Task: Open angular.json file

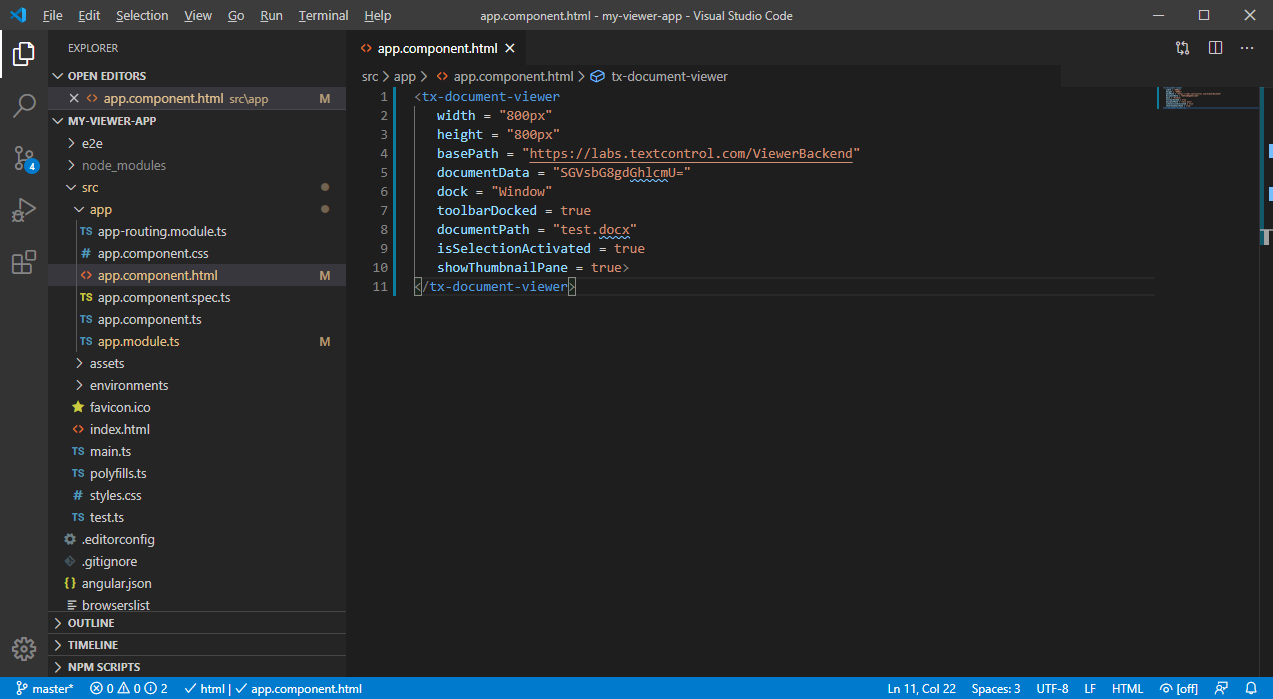Action: (197, 583)
